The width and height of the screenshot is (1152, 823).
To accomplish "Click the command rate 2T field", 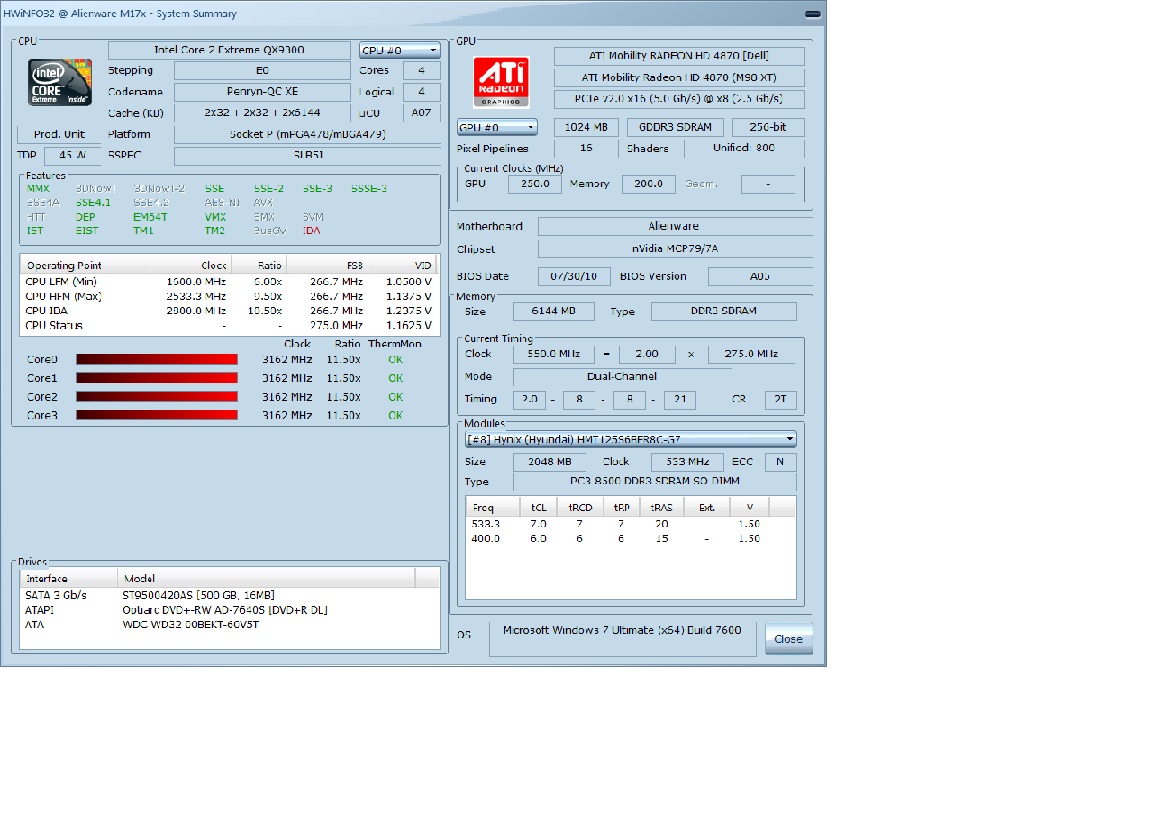I will pyautogui.click(x=780, y=399).
